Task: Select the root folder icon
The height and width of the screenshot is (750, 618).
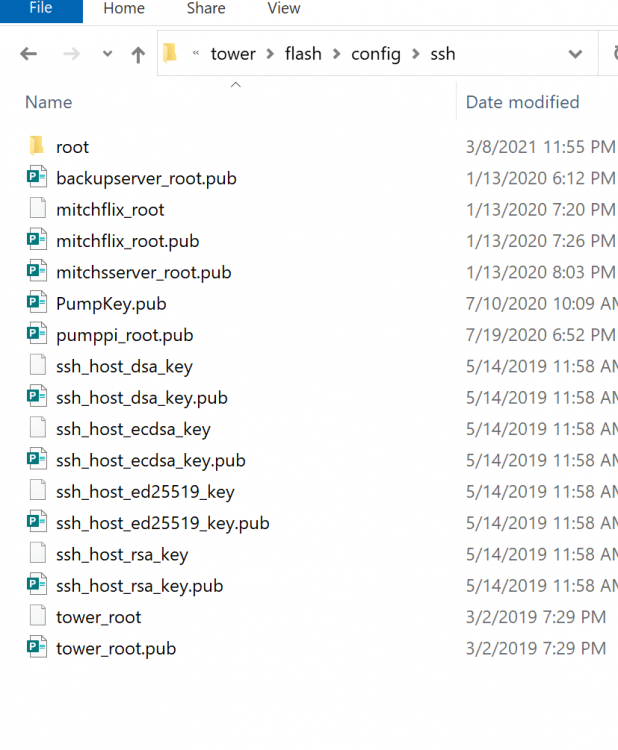Action: point(37,146)
